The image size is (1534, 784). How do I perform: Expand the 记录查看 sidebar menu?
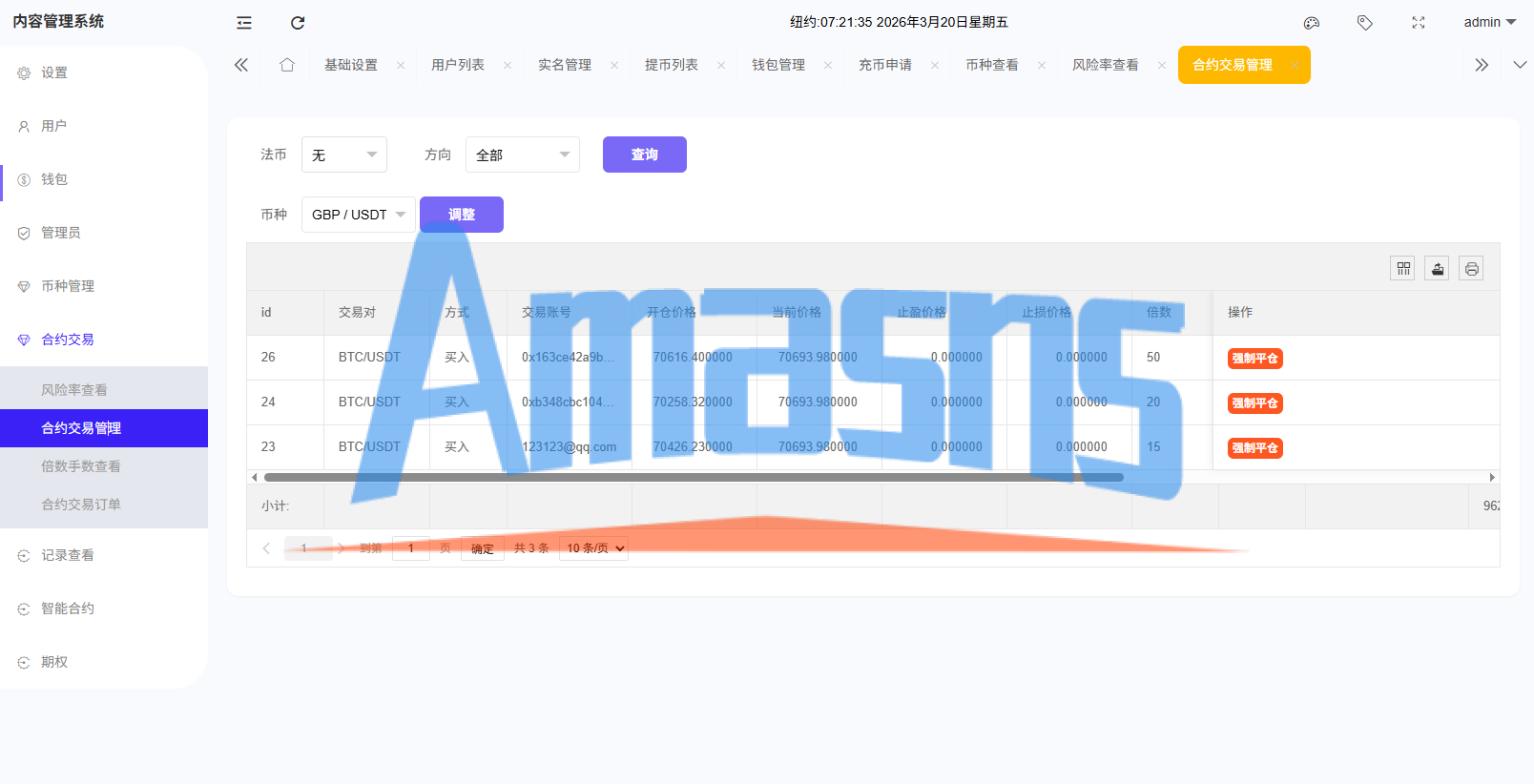[104, 555]
